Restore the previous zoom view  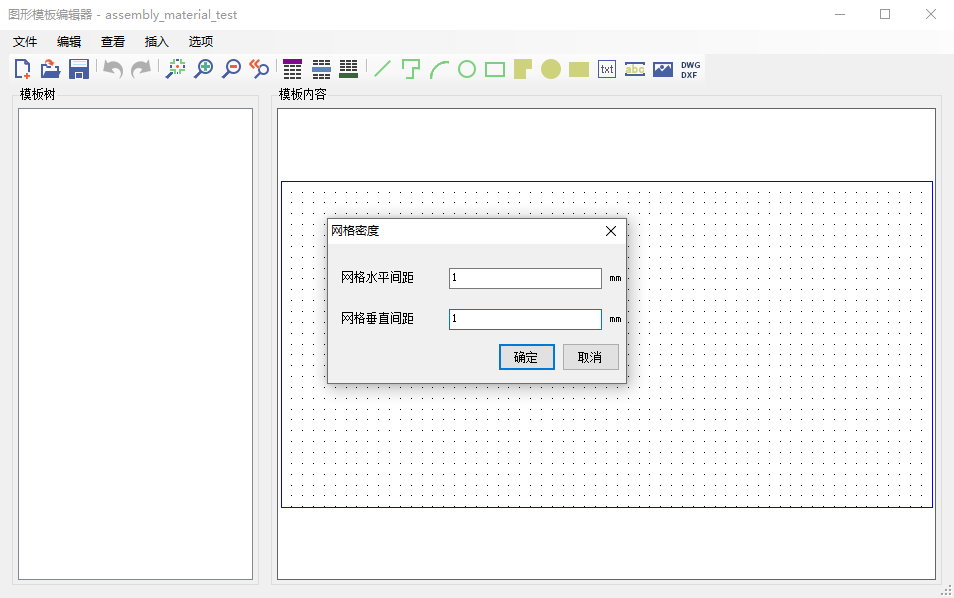260,69
